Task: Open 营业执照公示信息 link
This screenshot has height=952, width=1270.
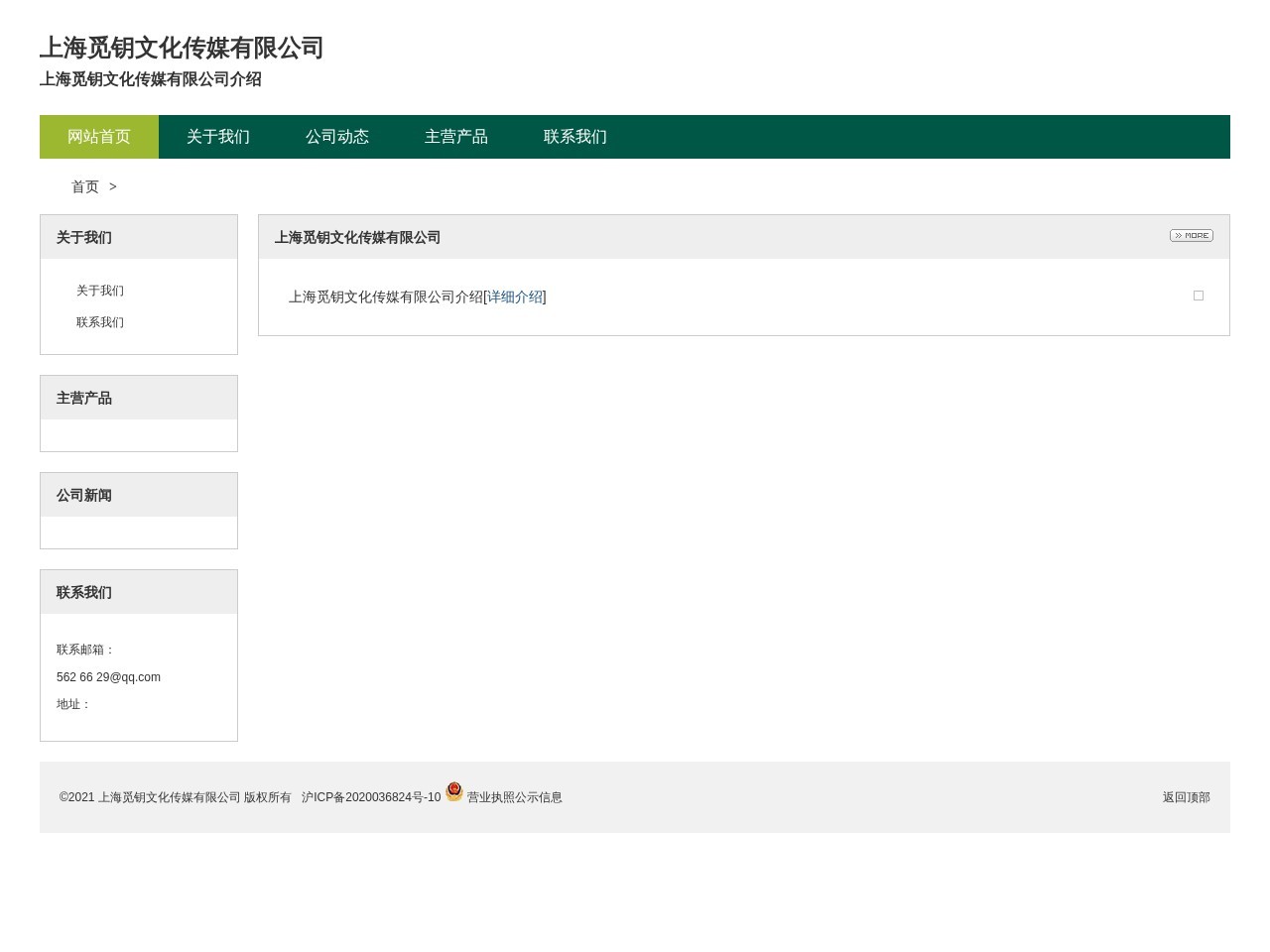Action: (515, 797)
